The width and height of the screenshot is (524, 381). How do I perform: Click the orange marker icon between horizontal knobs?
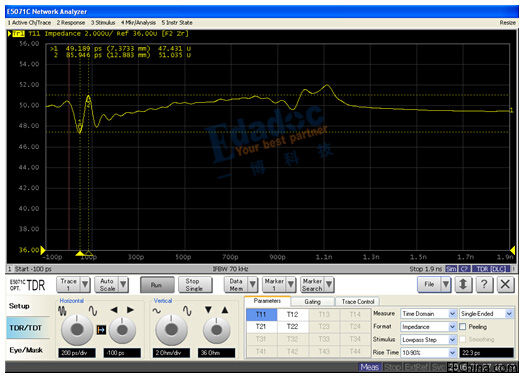click(101, 330)
